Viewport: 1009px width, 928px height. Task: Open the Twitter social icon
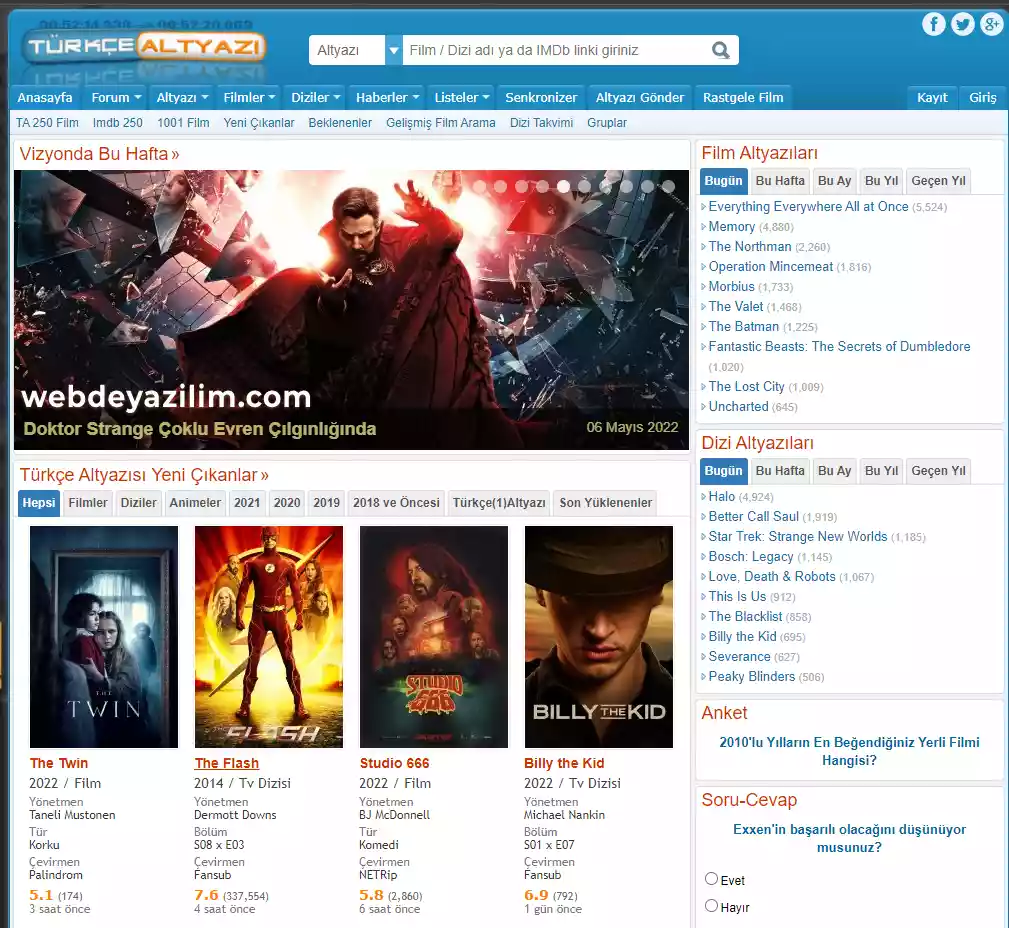click(963, 24)
